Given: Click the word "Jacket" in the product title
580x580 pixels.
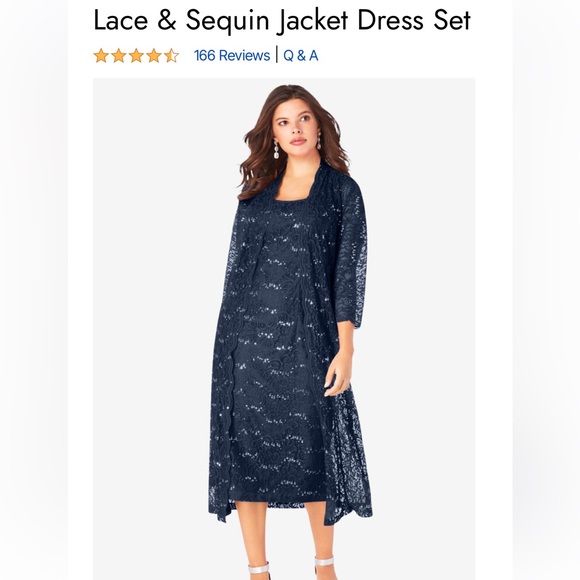Looking at the screenshot, I should 313,21.
